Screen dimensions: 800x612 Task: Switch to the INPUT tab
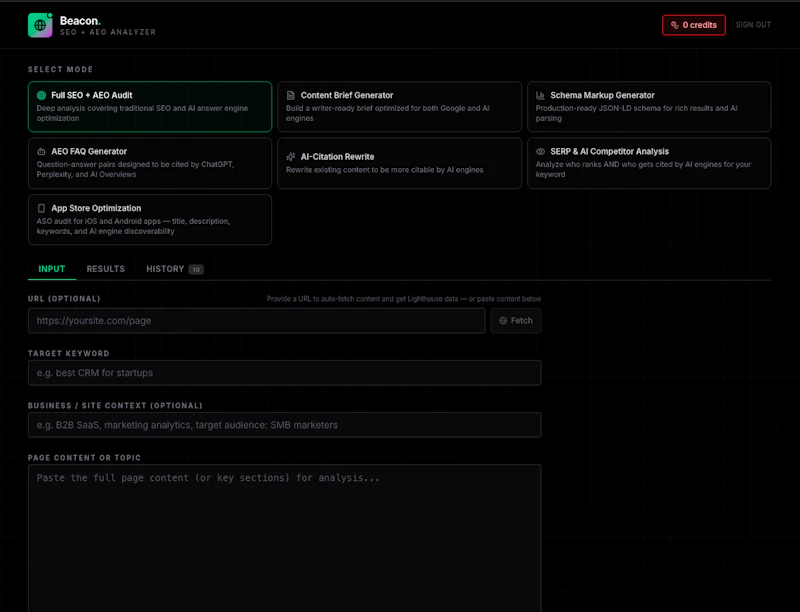pyautogui.click(x=52, y=269)
